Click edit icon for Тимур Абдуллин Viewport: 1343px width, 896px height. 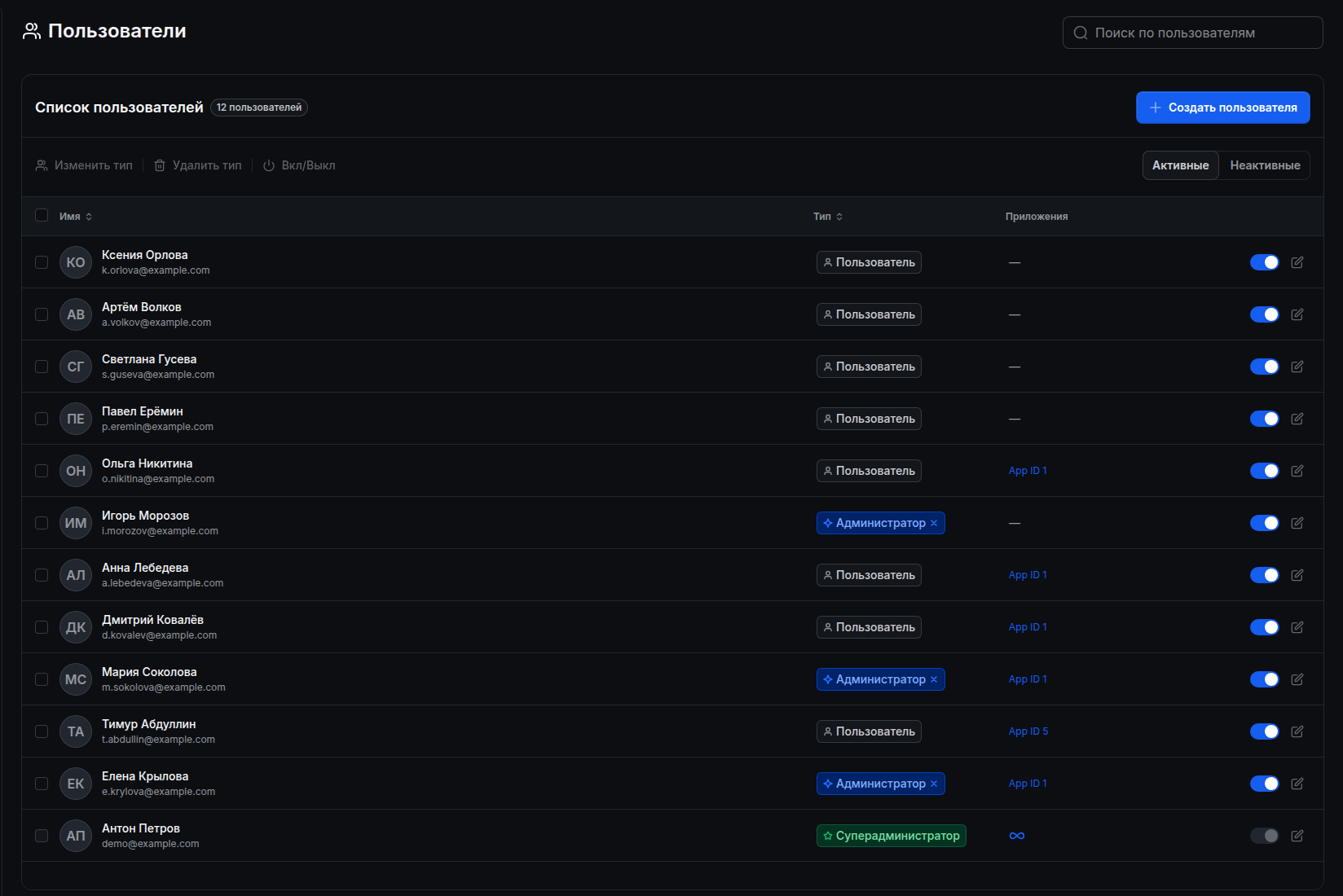coord(1297,731)
